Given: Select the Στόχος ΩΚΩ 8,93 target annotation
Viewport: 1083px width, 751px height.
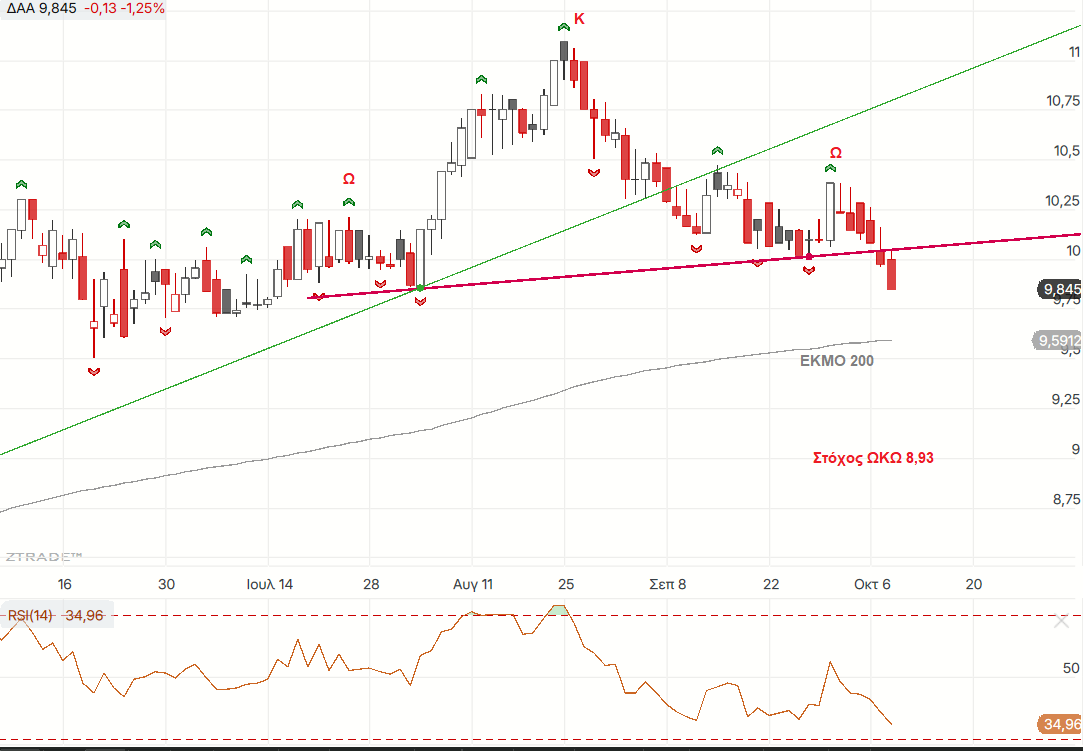Looking at the screenshot, I should coord(873,458).
